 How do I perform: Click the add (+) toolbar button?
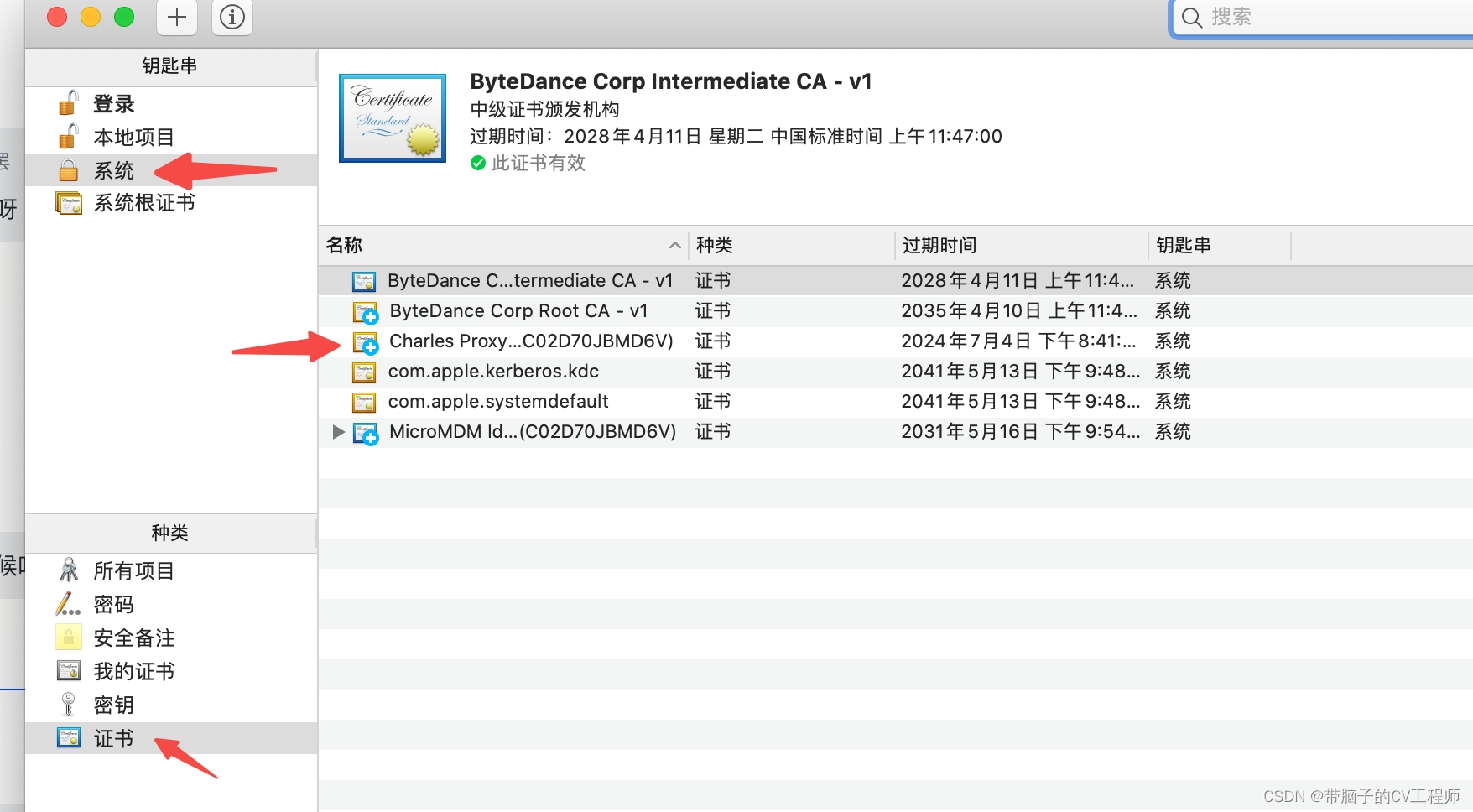click(x=177, y=17)
